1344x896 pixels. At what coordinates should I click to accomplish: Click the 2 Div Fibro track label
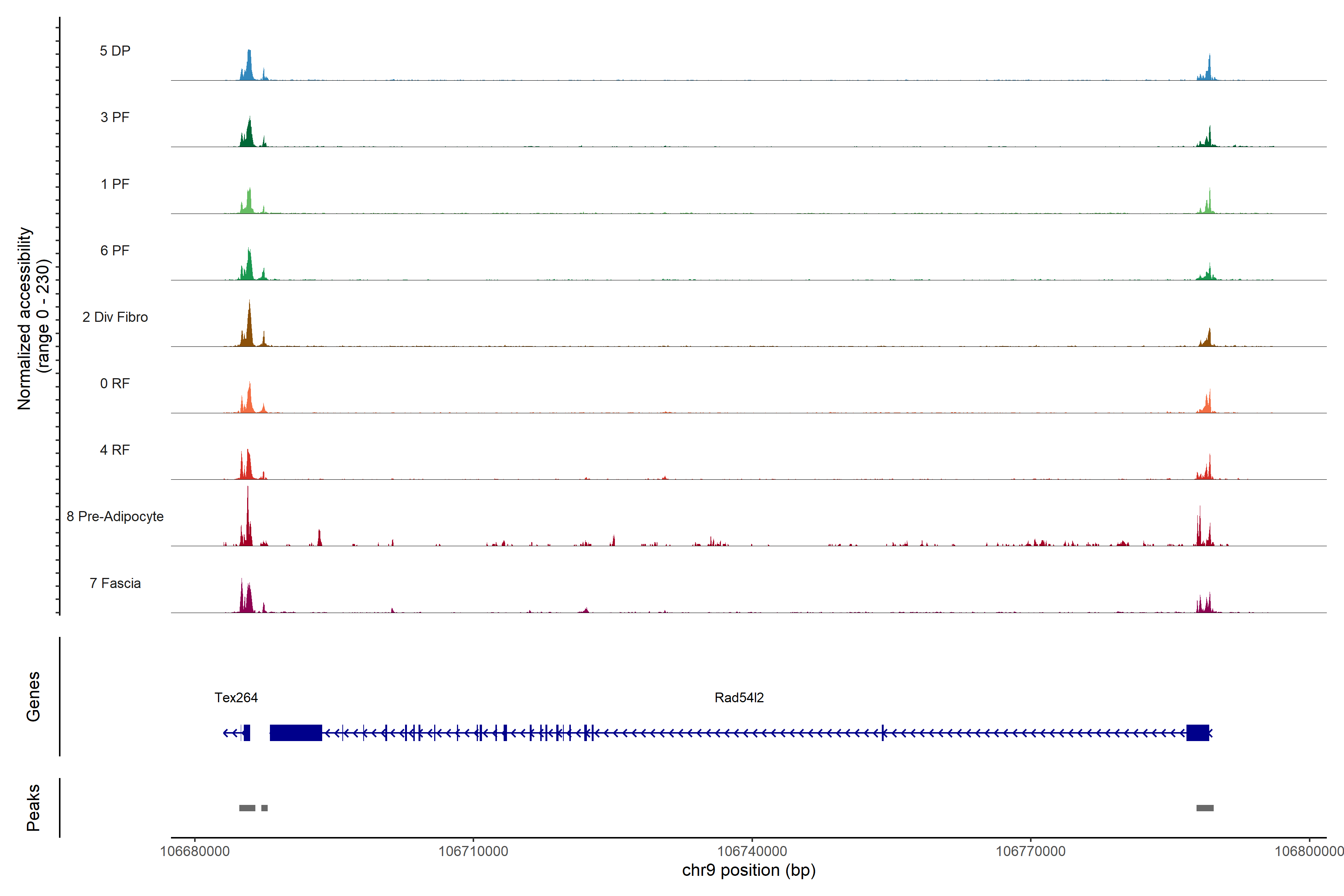tap(115, 317)
